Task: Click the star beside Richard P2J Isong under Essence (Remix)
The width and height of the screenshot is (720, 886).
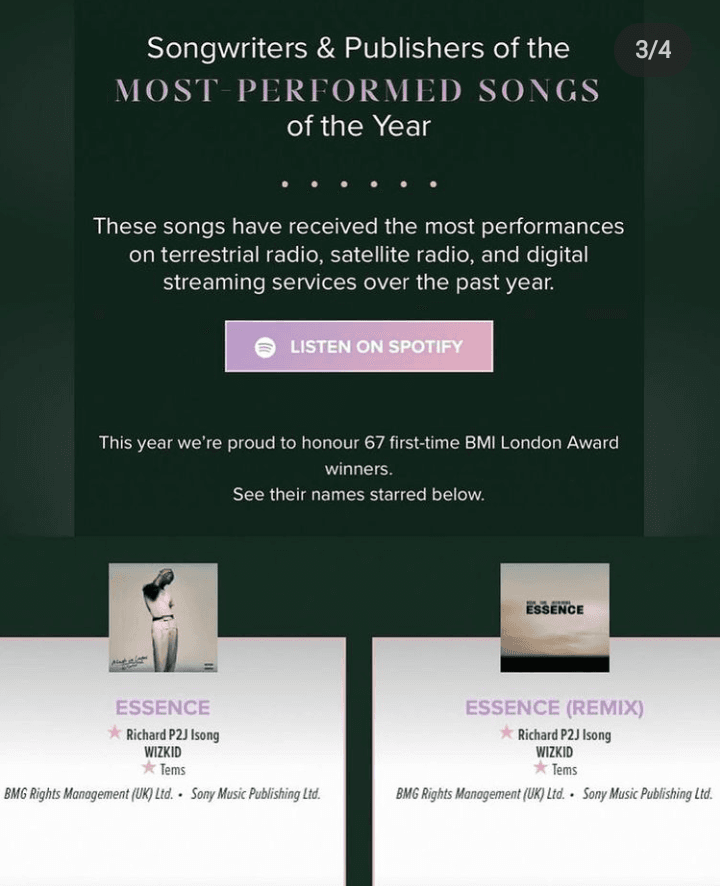Action: tap(506, 733)
